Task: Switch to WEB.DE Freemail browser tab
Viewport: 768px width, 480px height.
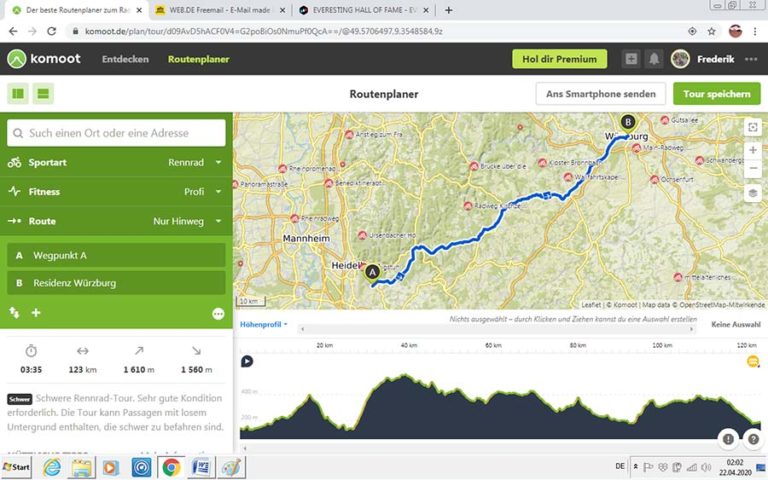Action: (x=220, y=10)
